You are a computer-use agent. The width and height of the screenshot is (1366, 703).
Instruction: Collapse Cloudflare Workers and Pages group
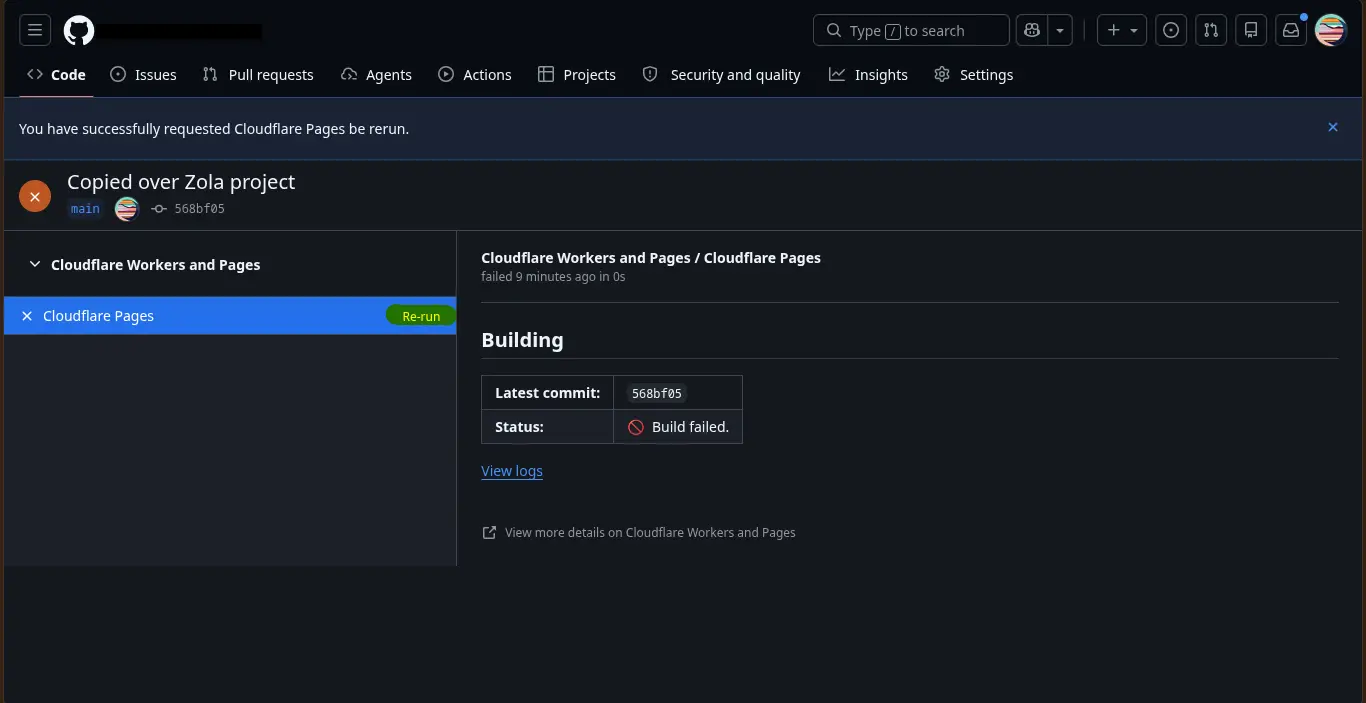pos(145,265)
